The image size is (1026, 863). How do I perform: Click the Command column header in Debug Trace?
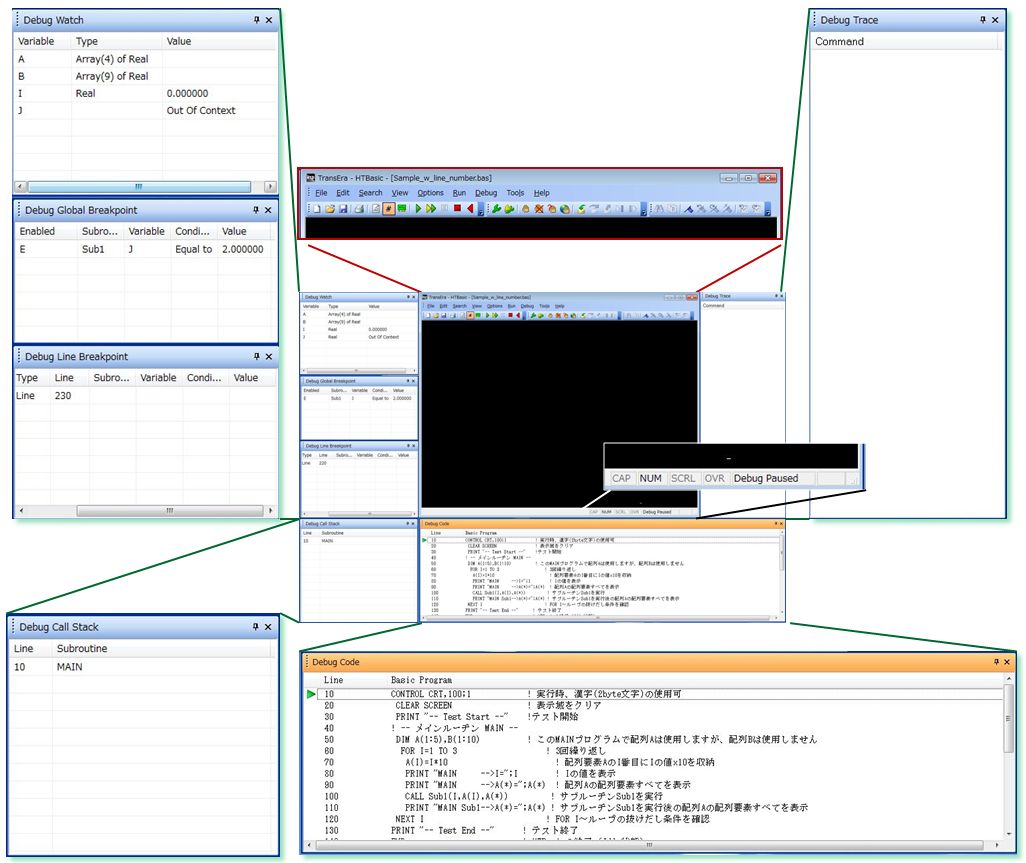pos(840,41)
